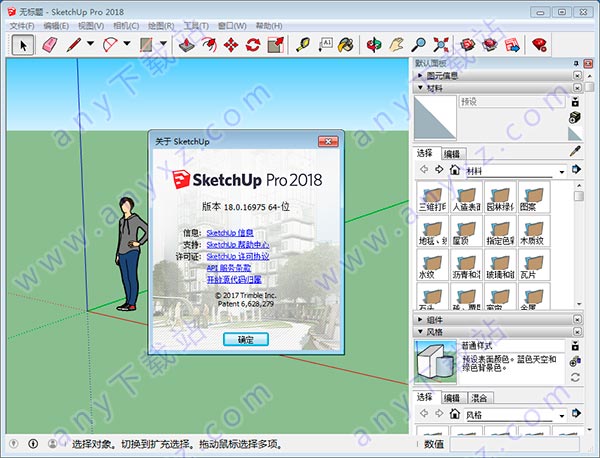Viewport: 600px width, 458px height.
Task: Select the Tape Measure tool
Action: [303, 45]
